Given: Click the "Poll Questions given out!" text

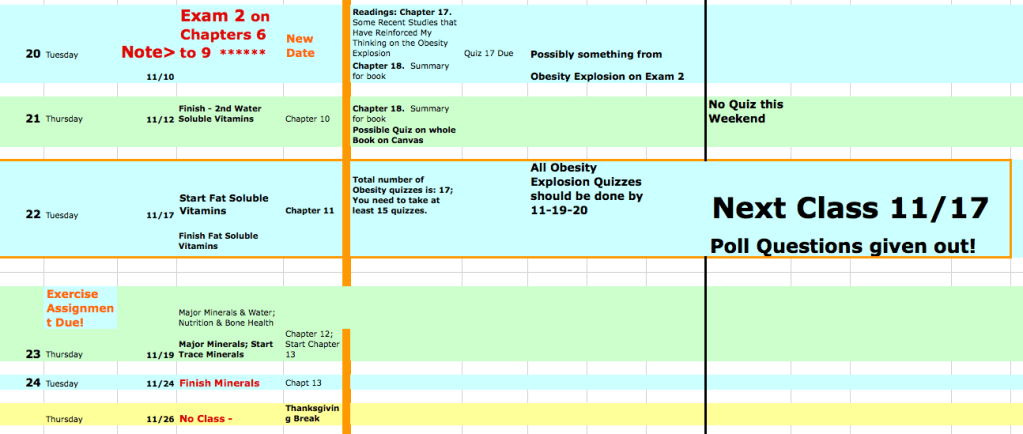Looking at the screenshot, I should [842, 245].
